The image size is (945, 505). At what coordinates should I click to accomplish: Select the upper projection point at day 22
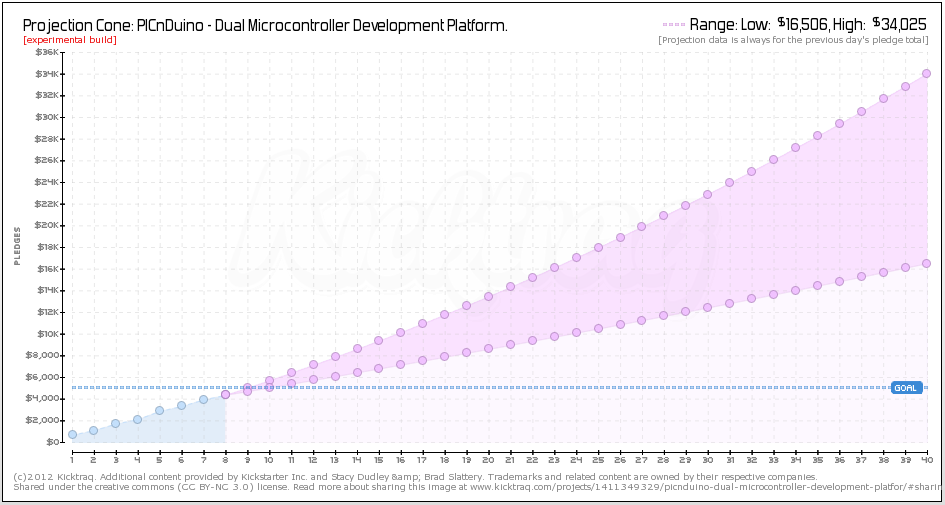point(532,278)
